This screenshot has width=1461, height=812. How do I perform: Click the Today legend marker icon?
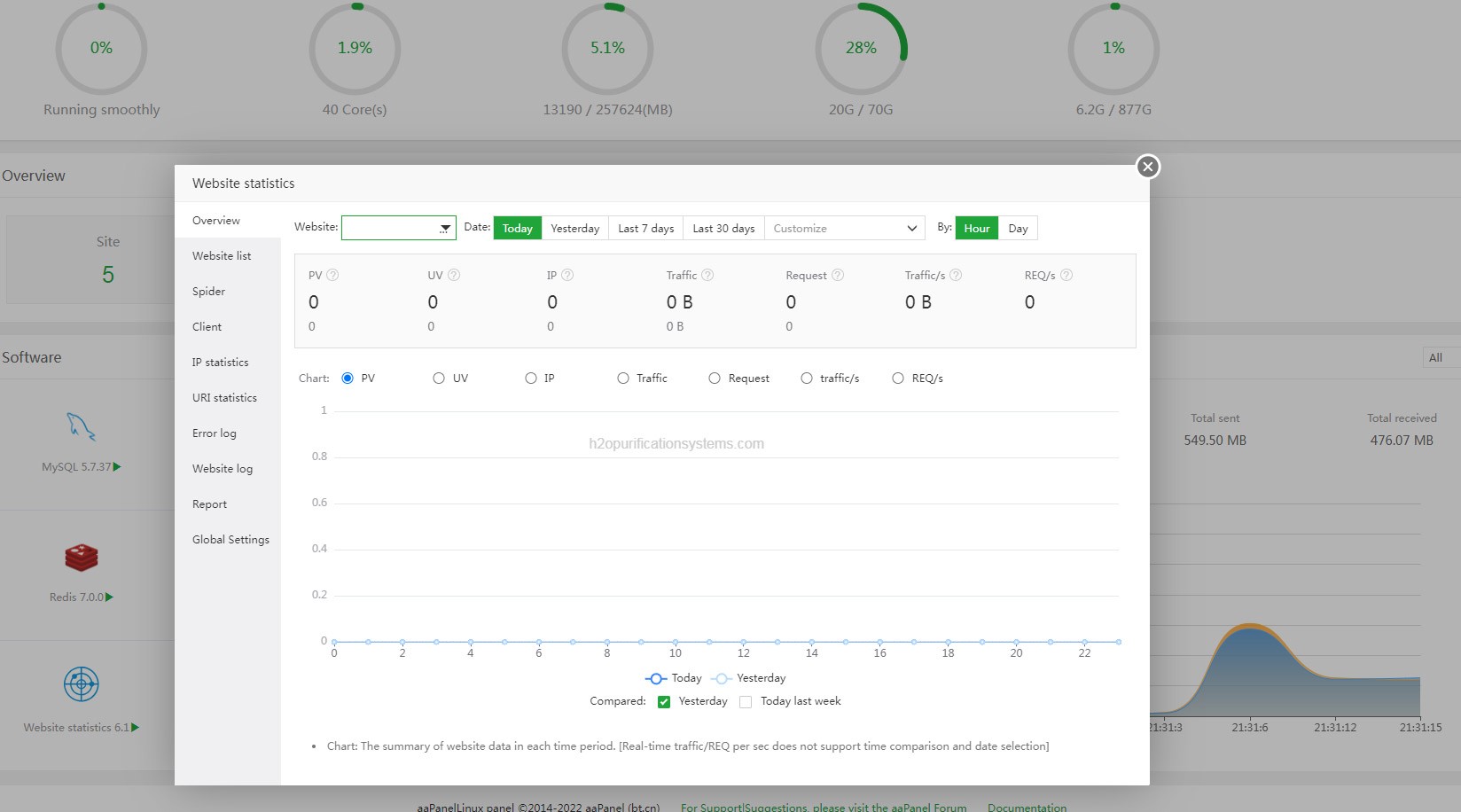point(656,679)
